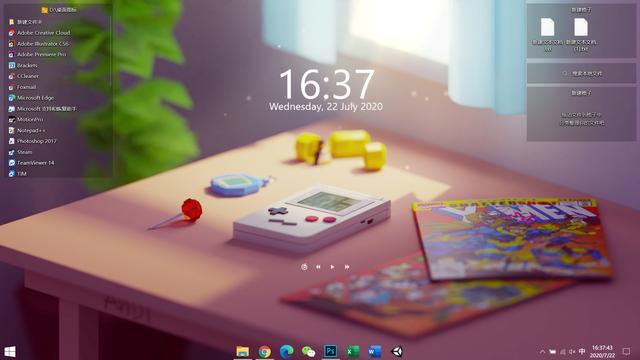This screenshot has height=360, width=640.
Task: Click the muted volume tray icon
Action: pyautogui.click(x=572, y=352)
